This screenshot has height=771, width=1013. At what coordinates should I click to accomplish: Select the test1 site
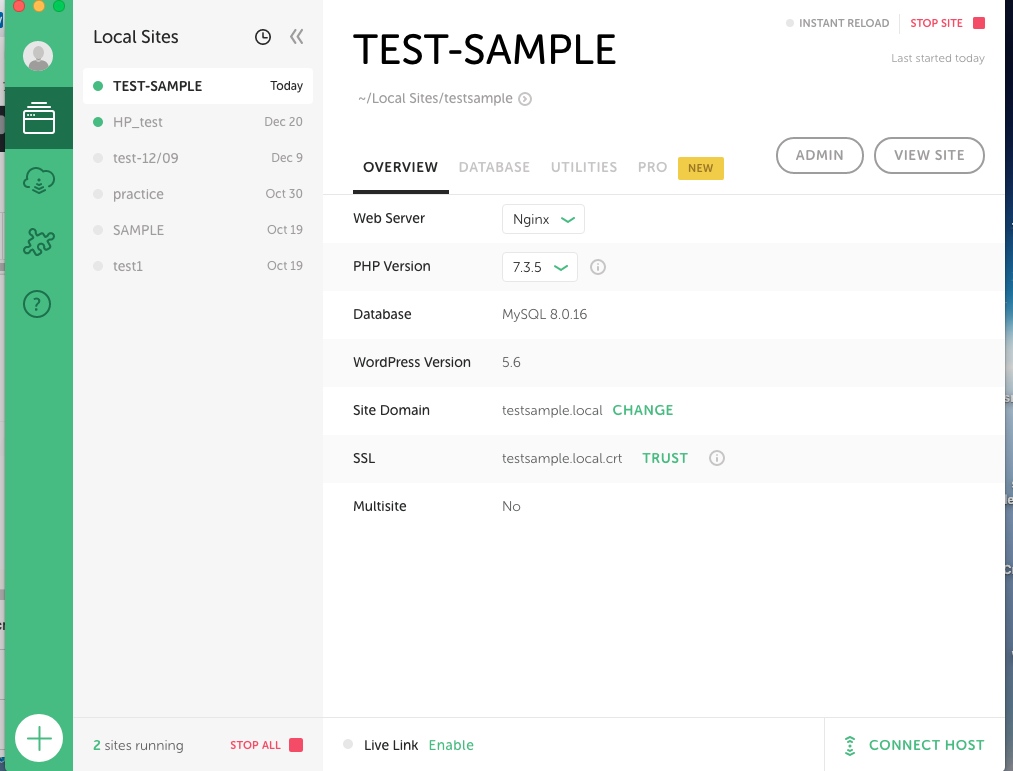198,266
